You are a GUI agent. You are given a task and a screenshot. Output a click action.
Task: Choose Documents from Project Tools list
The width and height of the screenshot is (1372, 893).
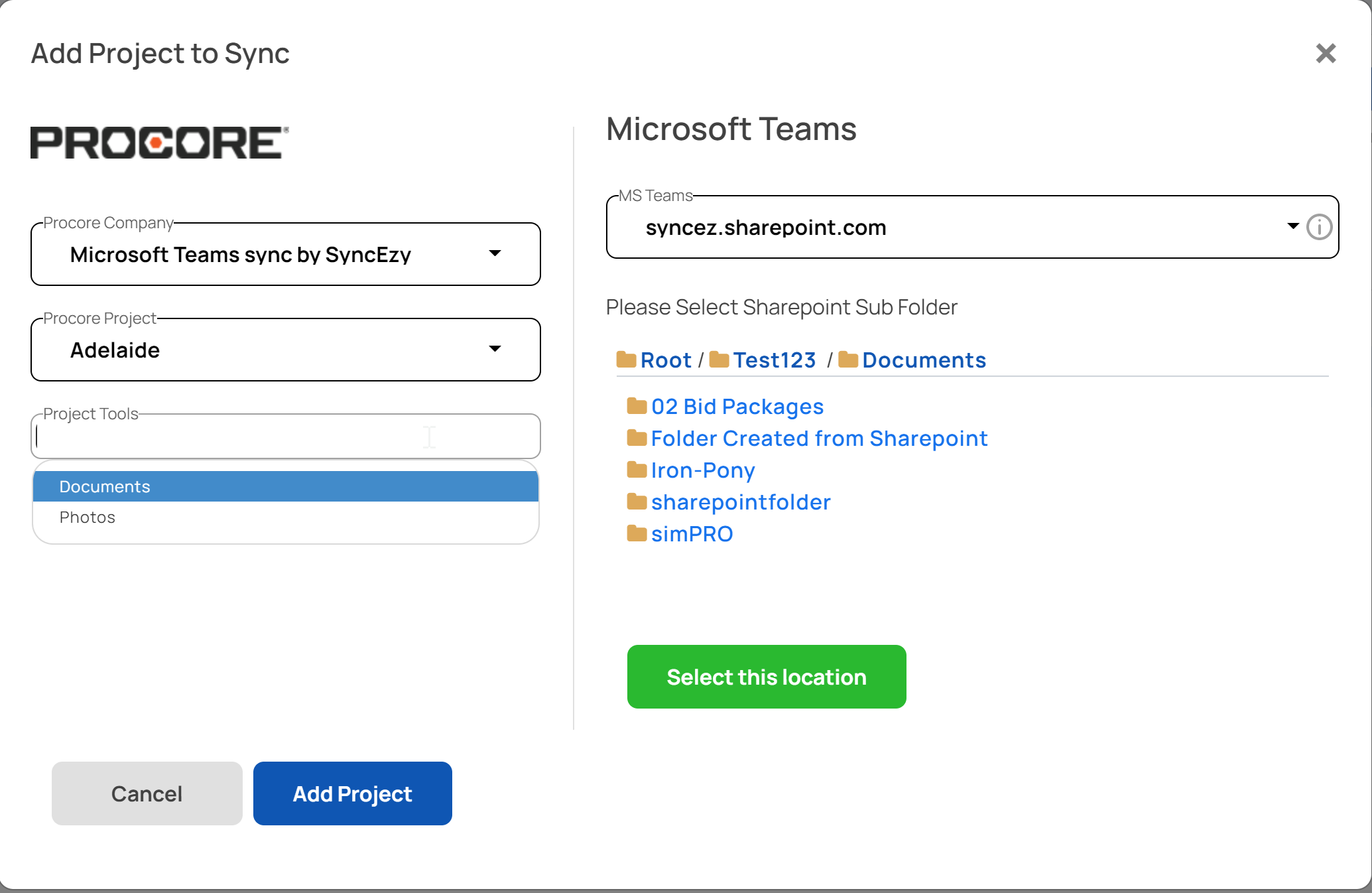click(x=286, y=486)
